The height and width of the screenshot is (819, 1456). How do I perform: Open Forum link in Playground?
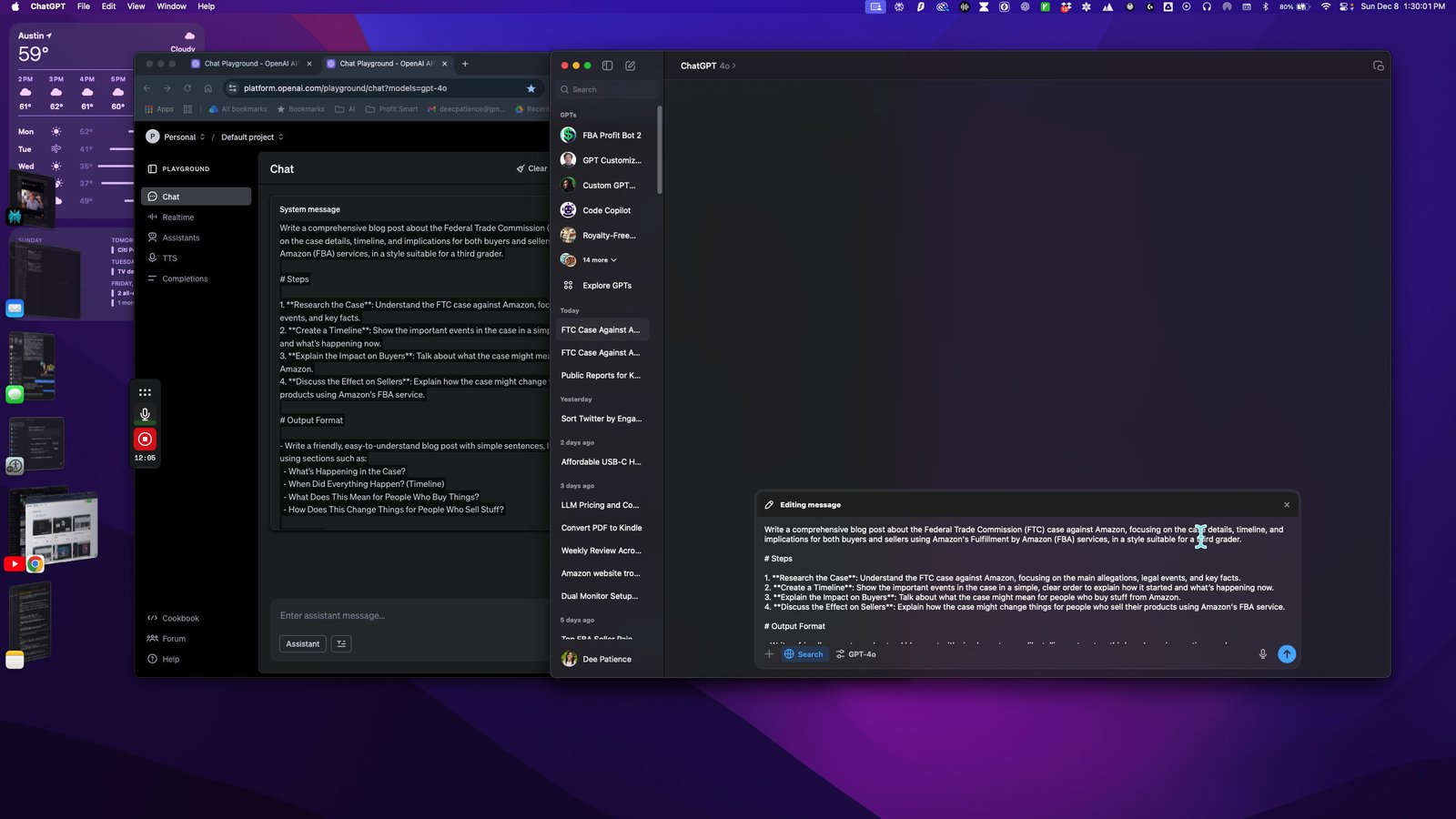(167, 639)
